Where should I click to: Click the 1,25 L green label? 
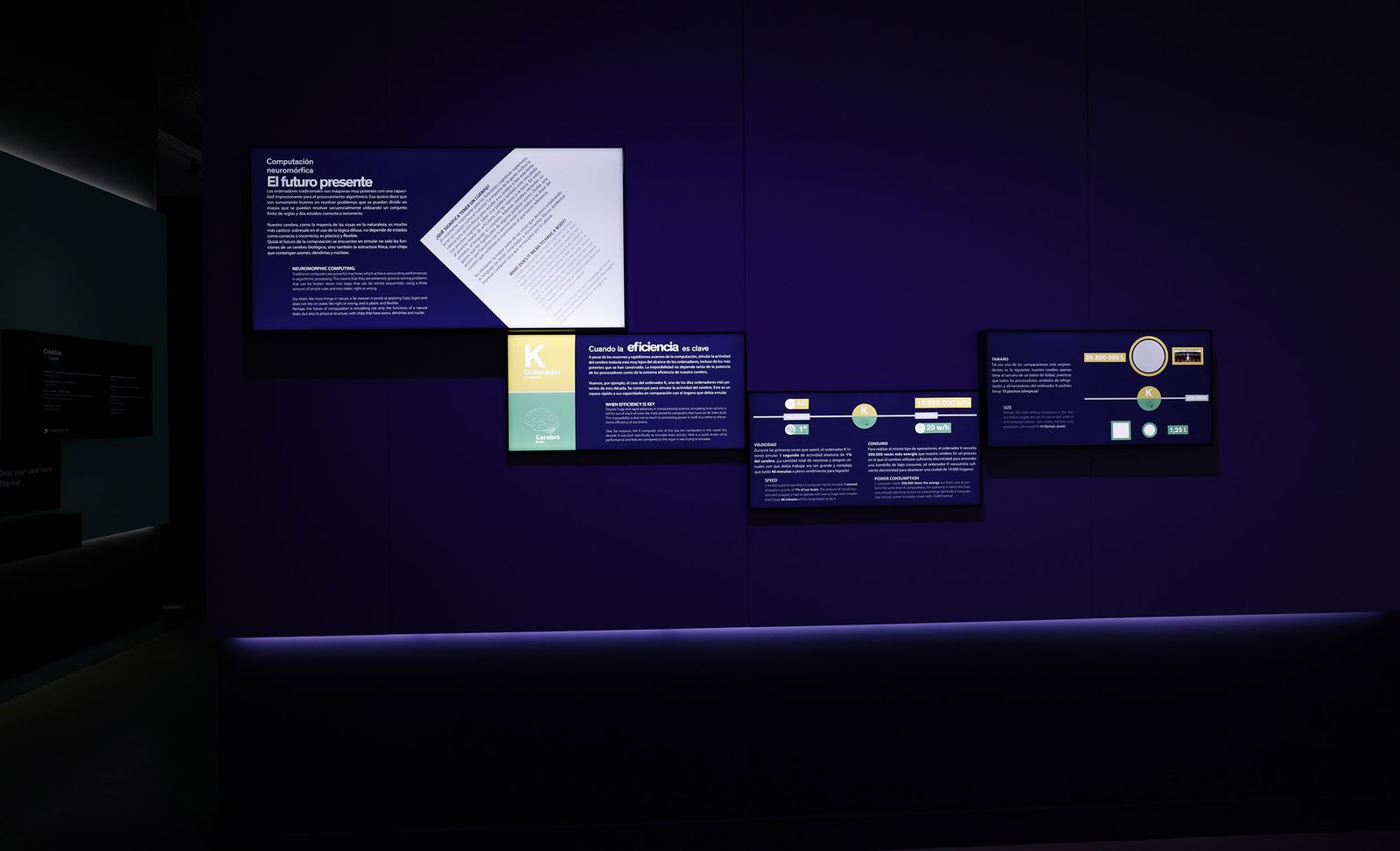click(x=1178, y=430)
